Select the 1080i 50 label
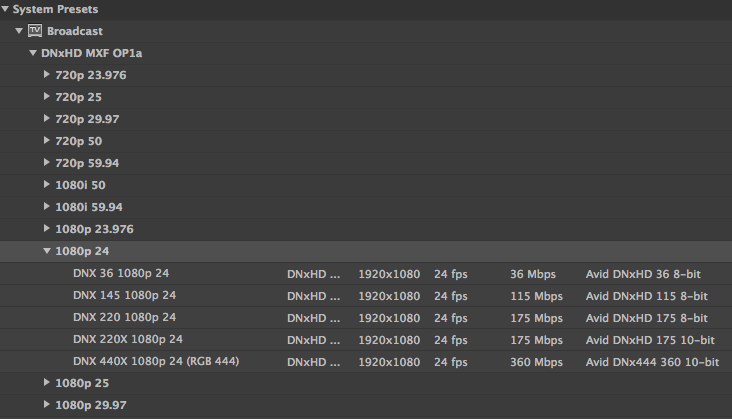Screen dimensions: 732x419 click(80, 185)
